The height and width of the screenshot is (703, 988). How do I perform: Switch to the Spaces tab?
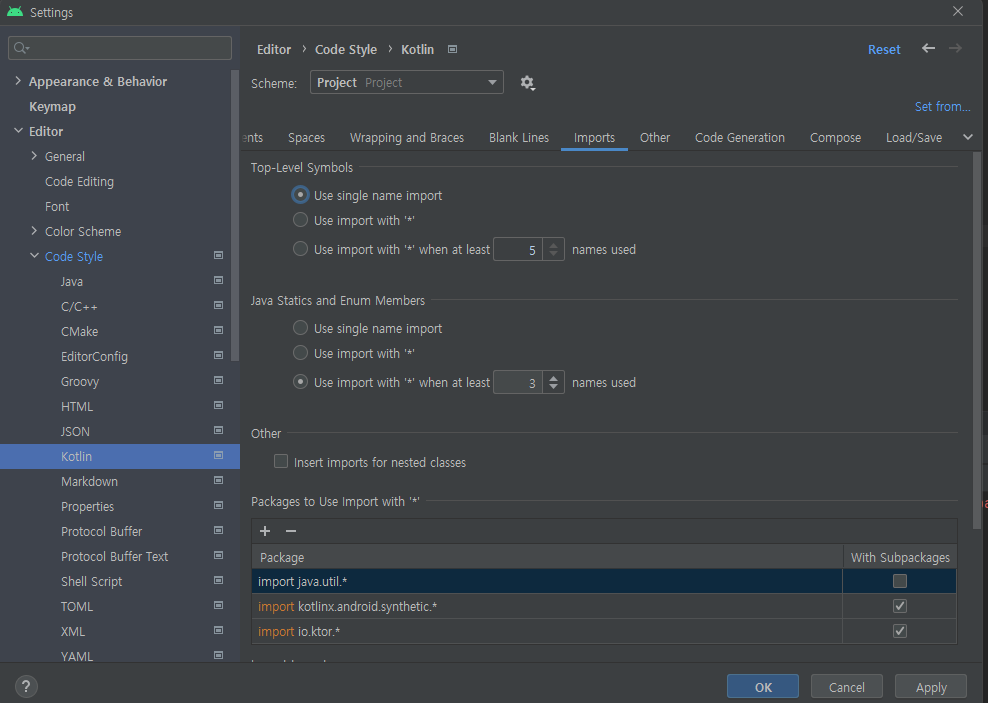tap(306, 137)
